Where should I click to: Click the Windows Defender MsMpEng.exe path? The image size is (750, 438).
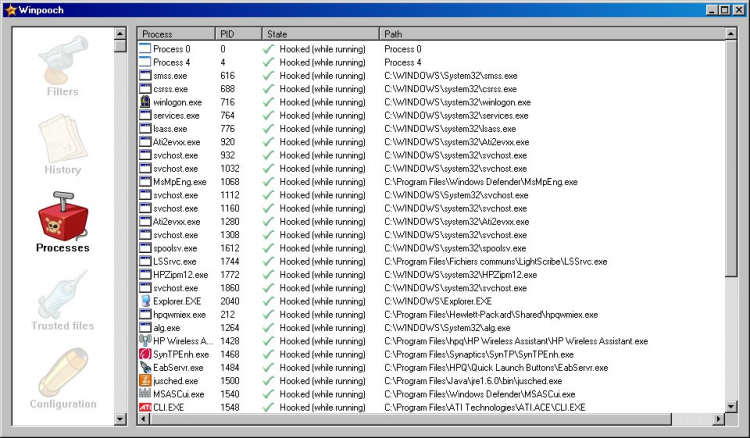pyautogui.click(x=481, y=182)
